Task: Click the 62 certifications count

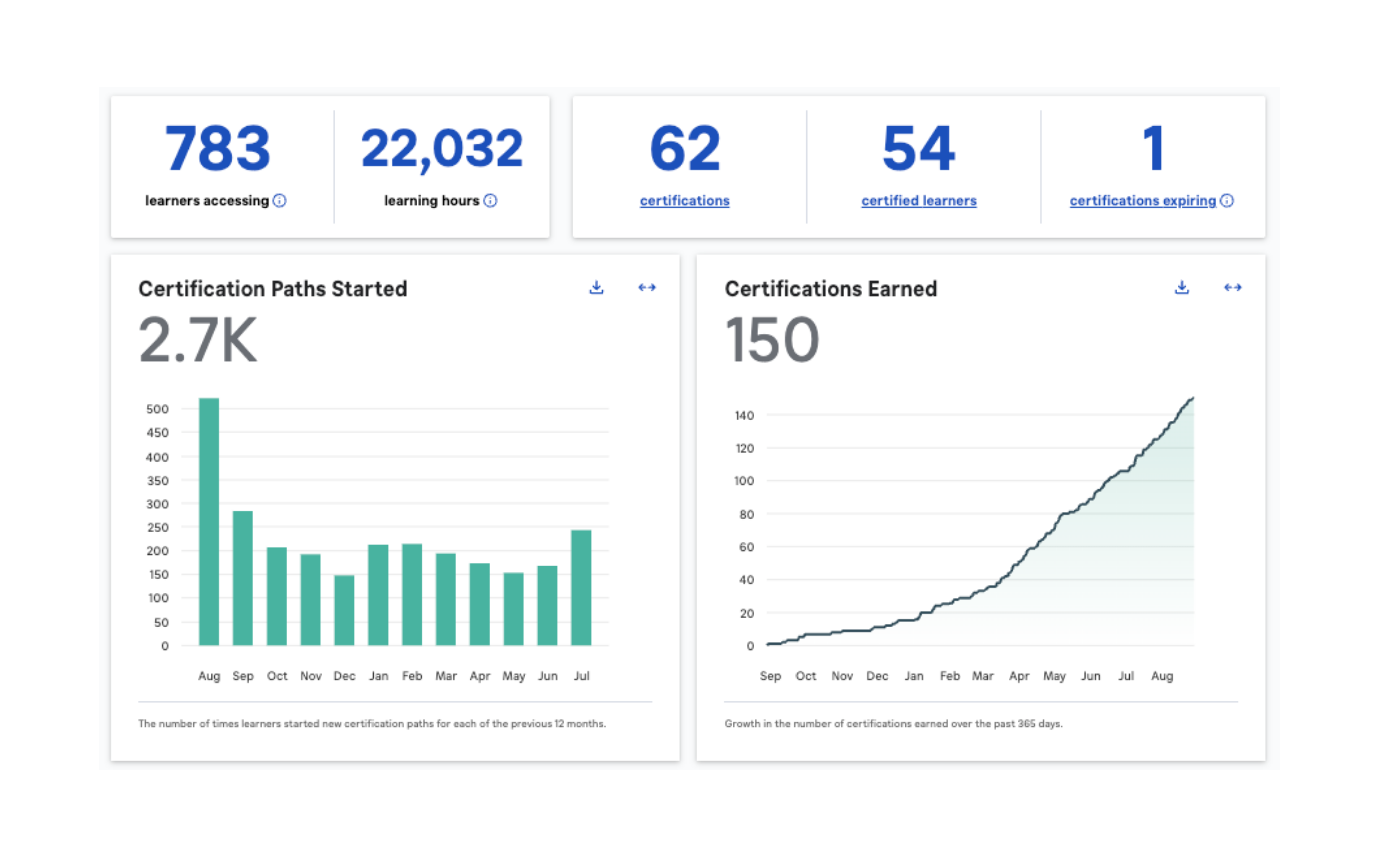Action: tap(685, 148)
